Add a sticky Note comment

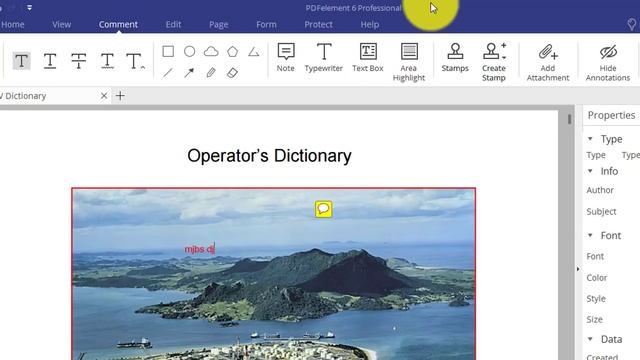[285, 58]
